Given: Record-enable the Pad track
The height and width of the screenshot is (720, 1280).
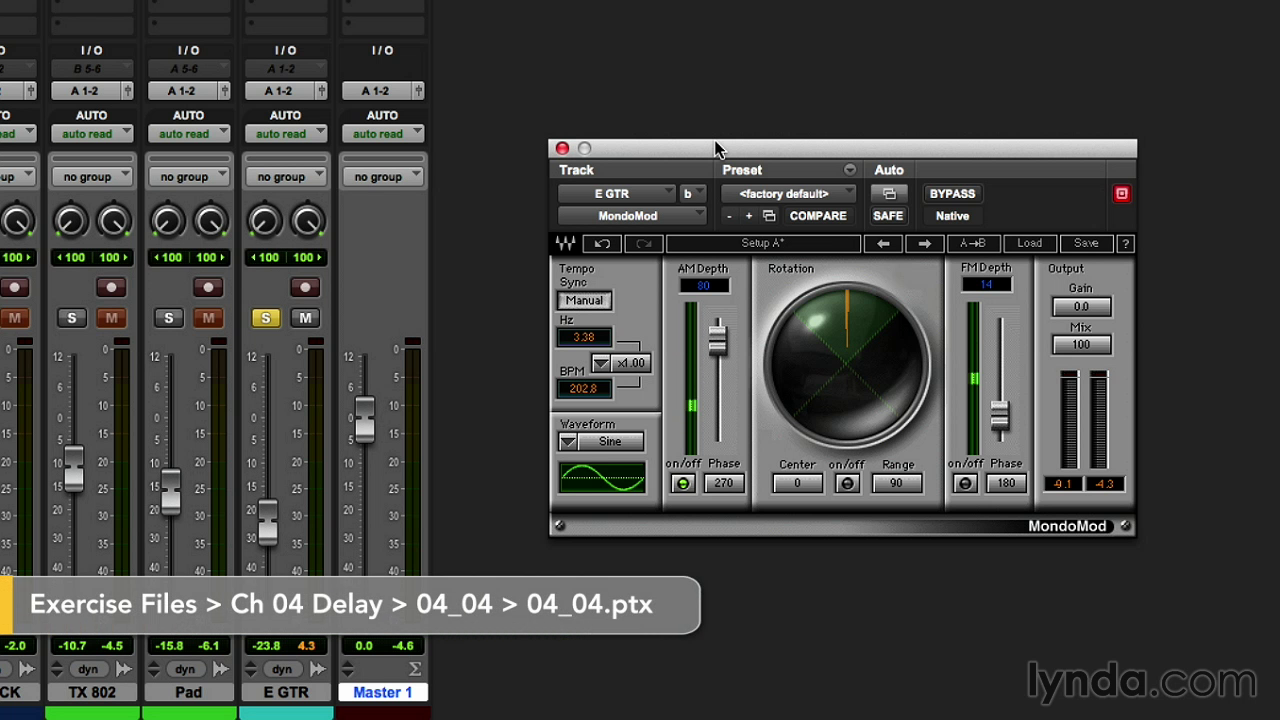Looking at the screenshot, I should click(x=208, y=288).
